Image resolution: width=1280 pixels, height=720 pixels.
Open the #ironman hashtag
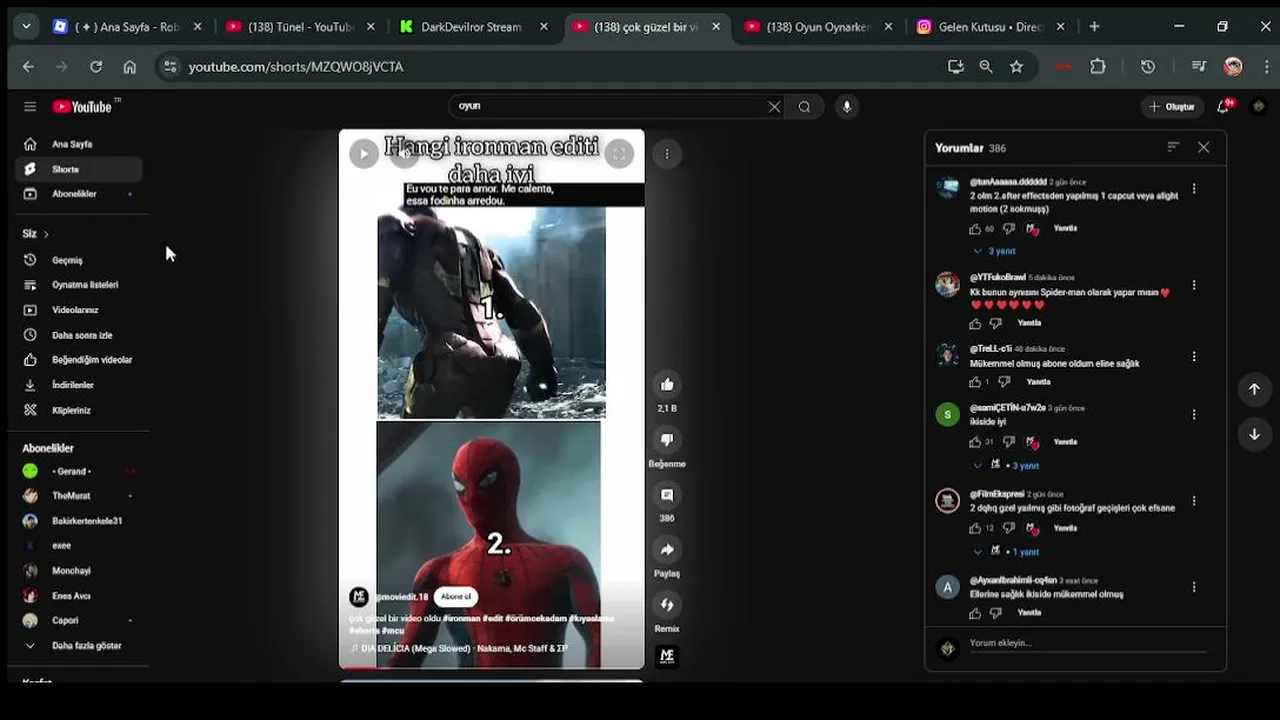pos(462,619)
